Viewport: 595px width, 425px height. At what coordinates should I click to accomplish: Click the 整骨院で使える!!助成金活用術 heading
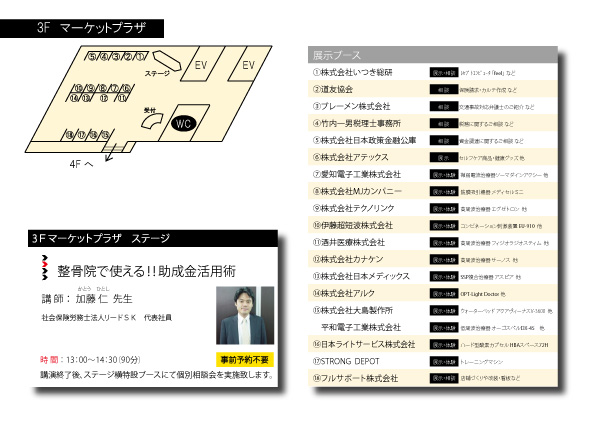click(146, 271)
